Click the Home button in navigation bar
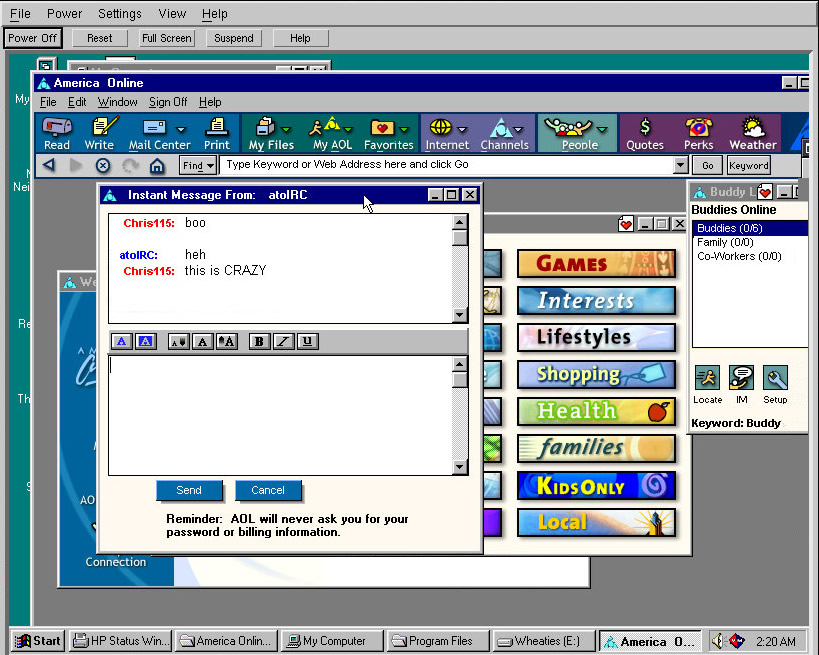Image resolution: width=819 pixels, height=655 pixels. point(157,166)
